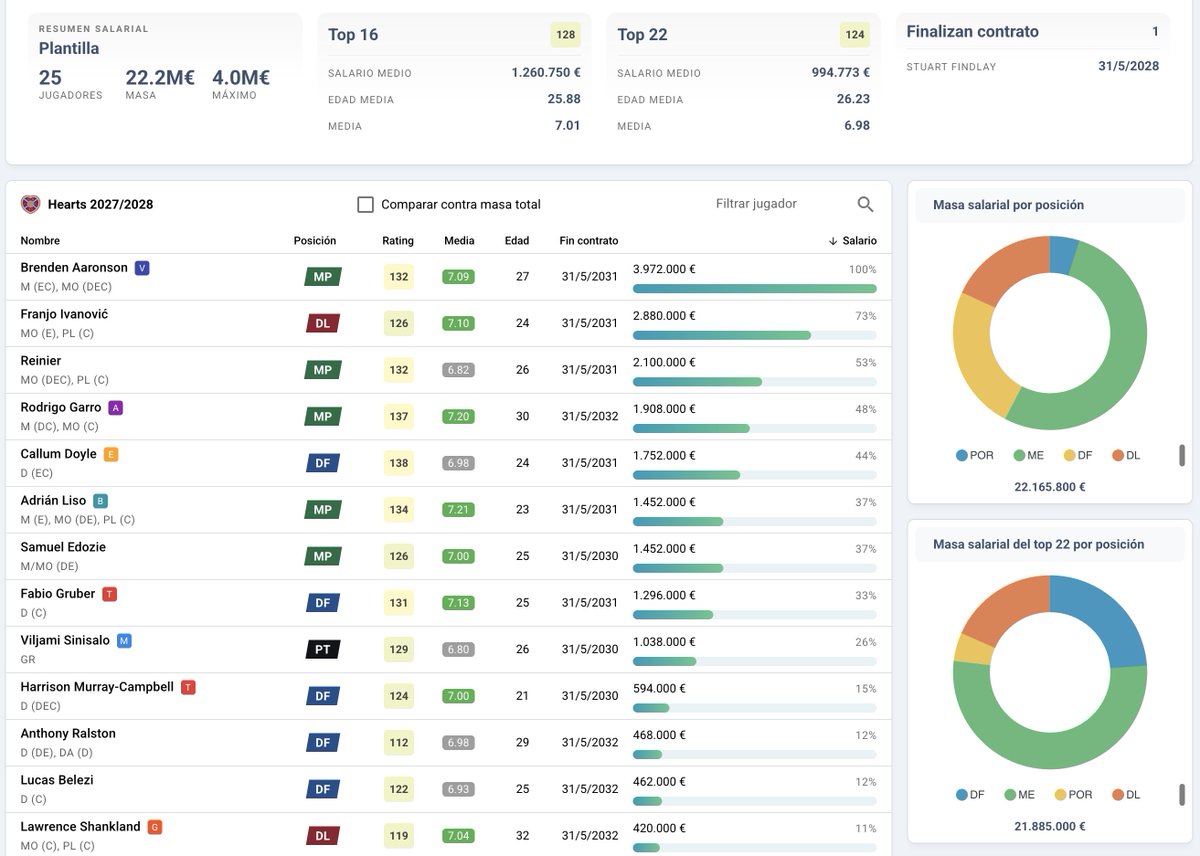This screenshot has height=856, width=1200.
Task: Sort table by Rating column
Action: (x=398, y=241)
